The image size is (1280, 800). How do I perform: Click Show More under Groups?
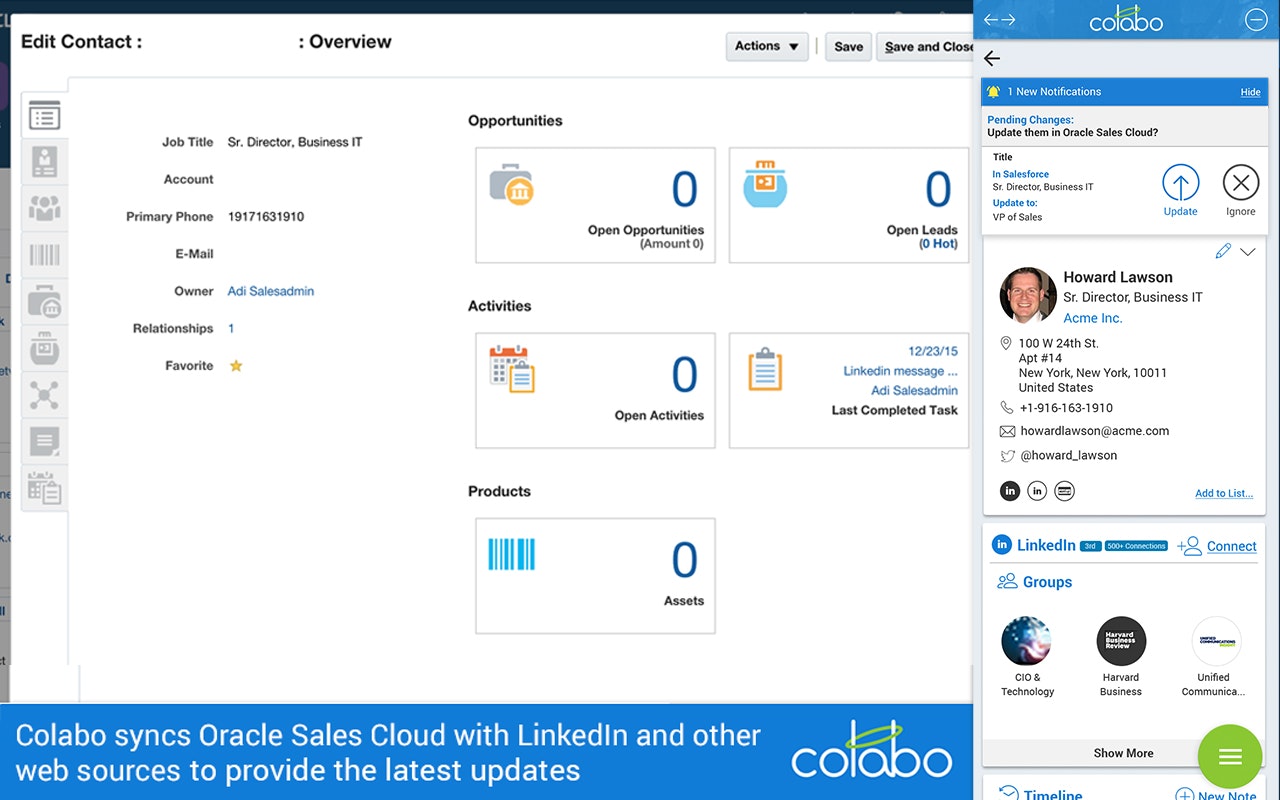click(1123, 753)
